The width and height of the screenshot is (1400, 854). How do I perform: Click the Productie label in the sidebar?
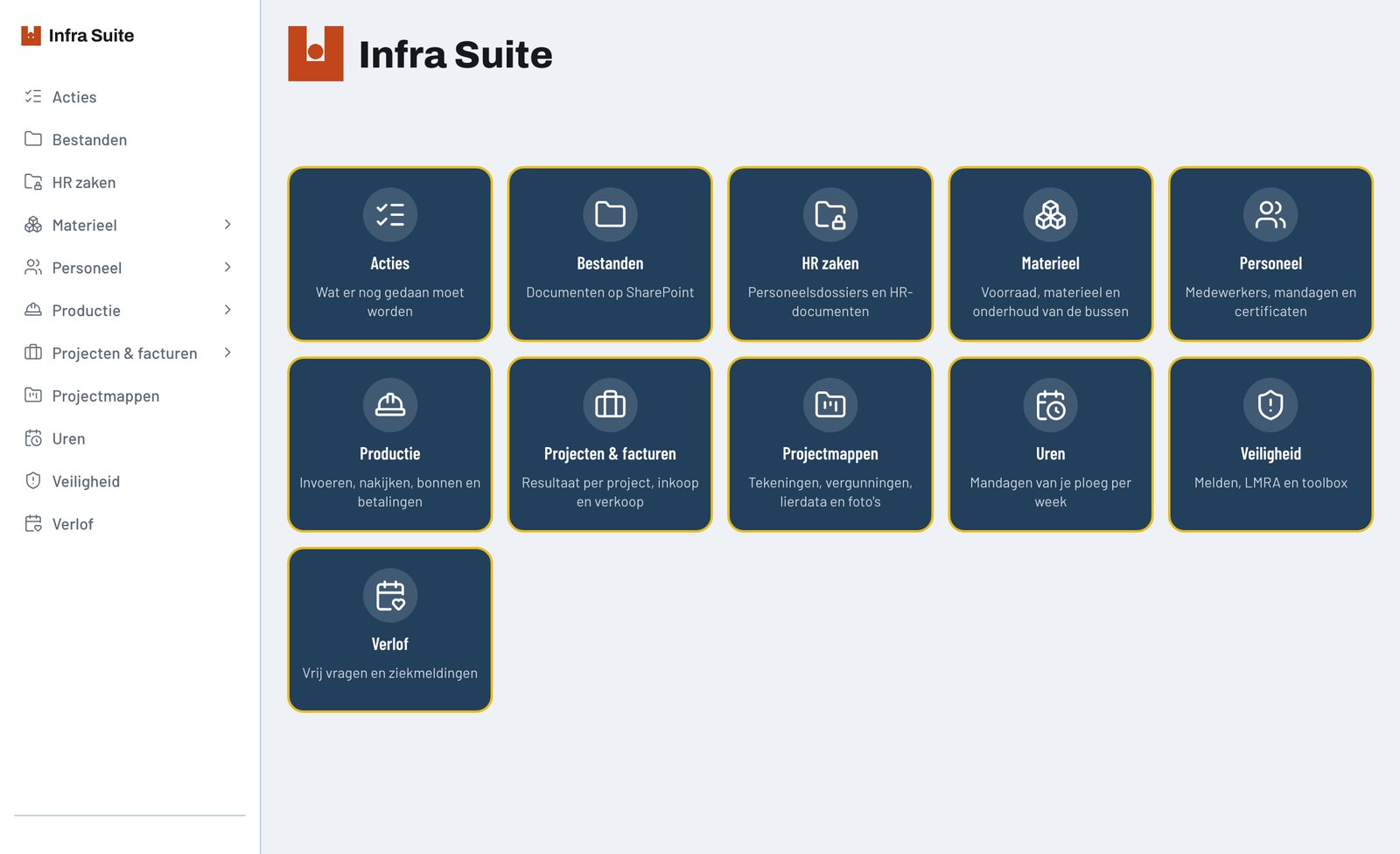(x=86, y=311)
